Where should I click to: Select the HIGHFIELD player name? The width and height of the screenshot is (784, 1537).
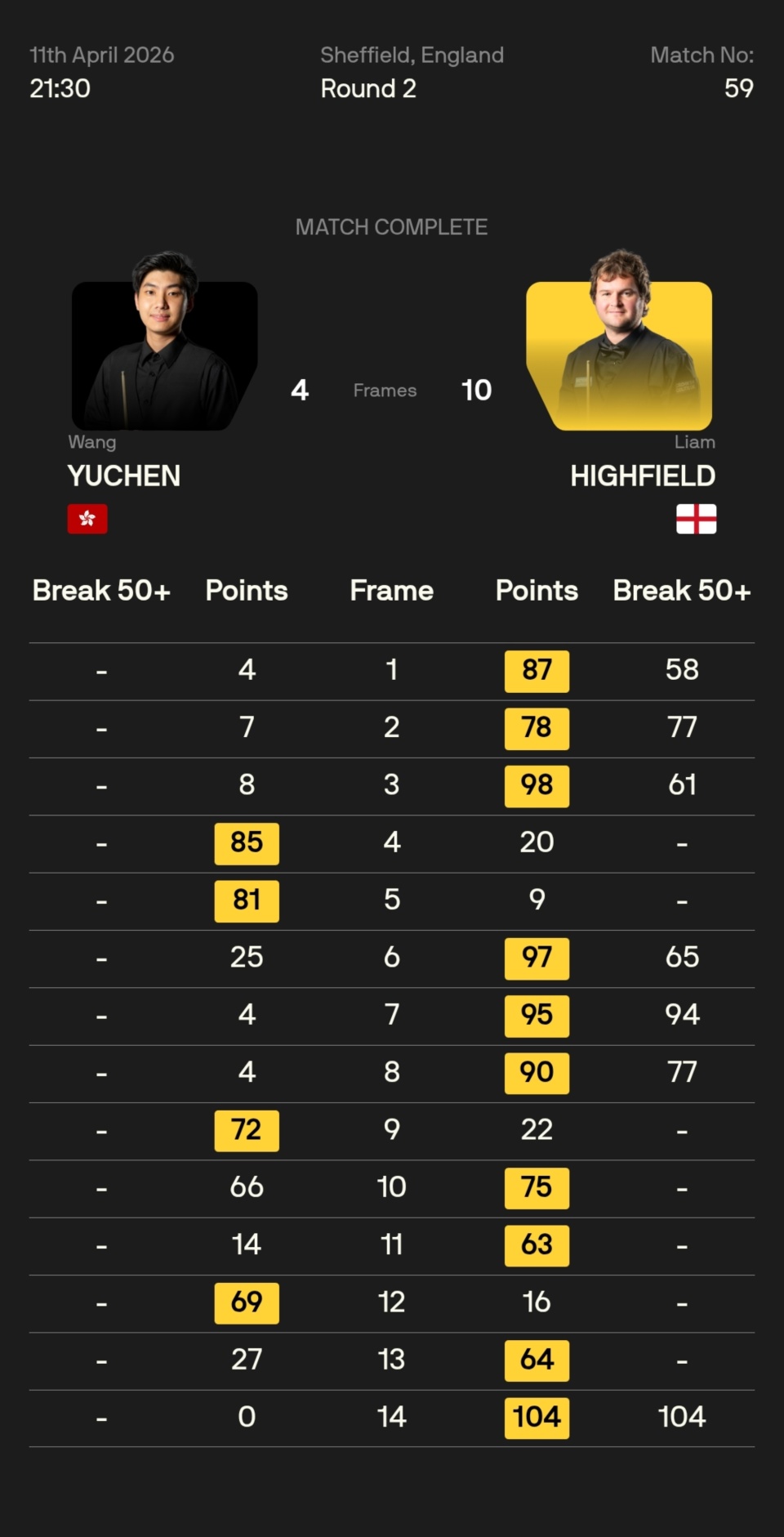(x=643, y=476)
